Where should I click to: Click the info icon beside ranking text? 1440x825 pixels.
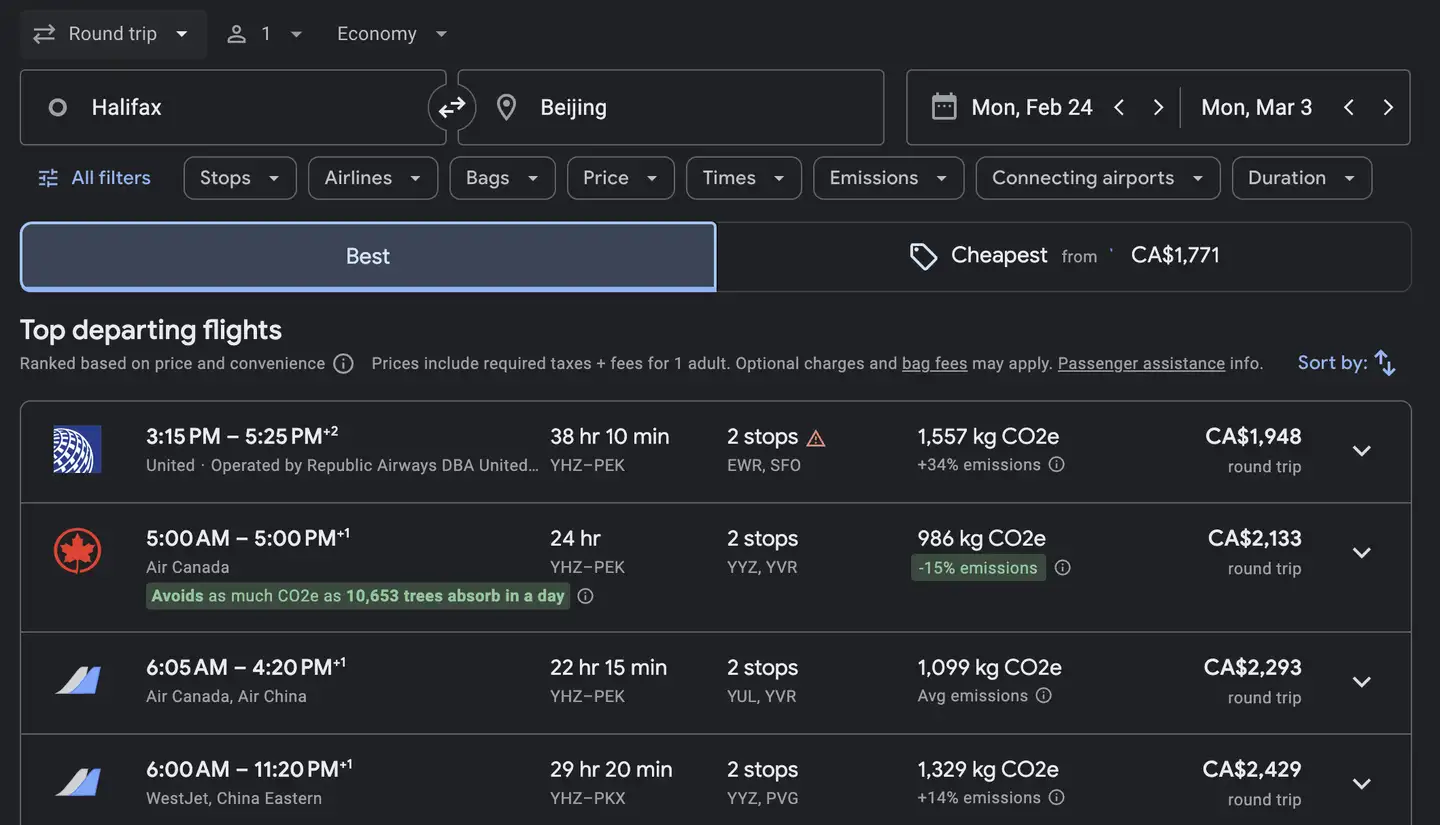343,364
